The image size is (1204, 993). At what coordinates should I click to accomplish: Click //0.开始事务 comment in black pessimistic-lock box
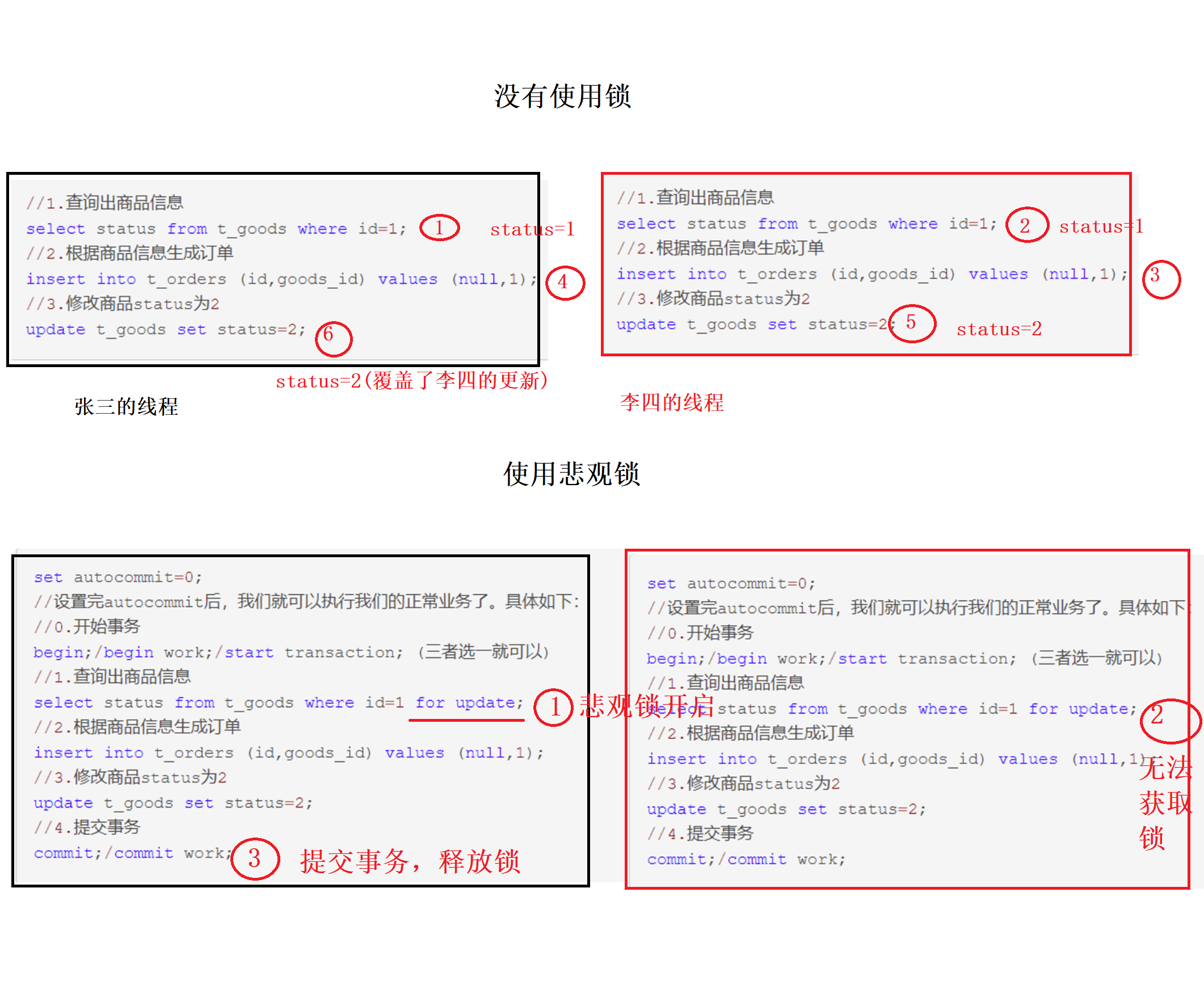tap(87, 626)
